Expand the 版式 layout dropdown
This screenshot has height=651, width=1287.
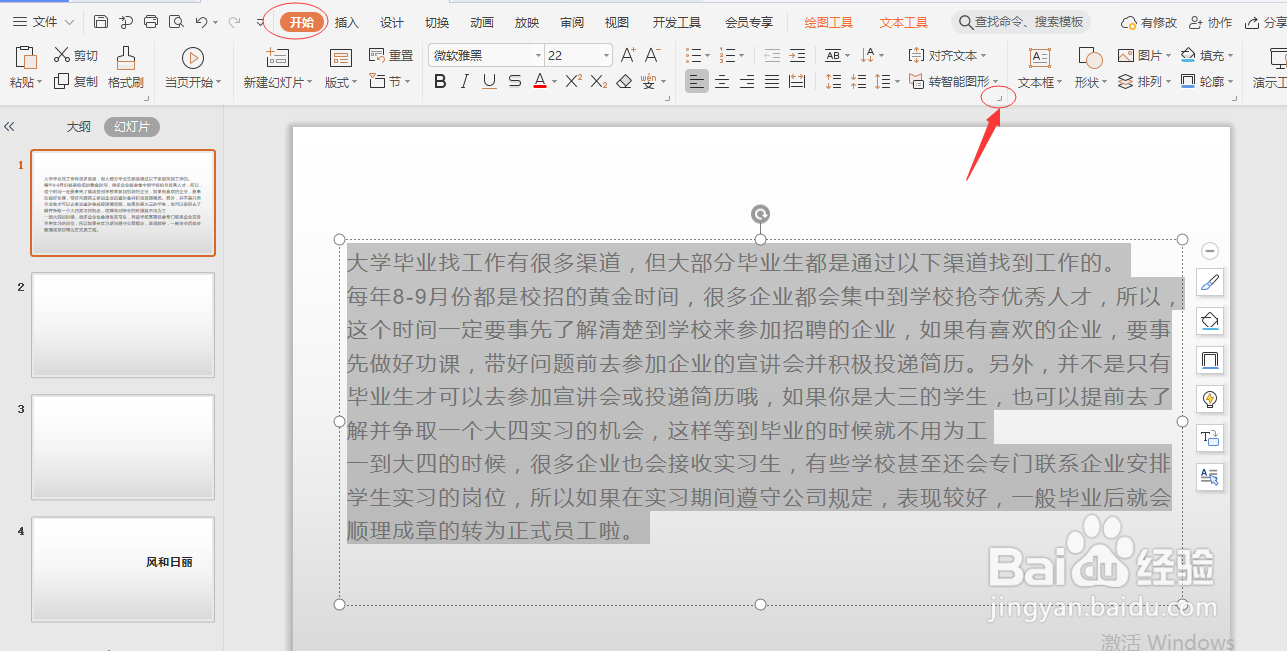coord(342,82)
